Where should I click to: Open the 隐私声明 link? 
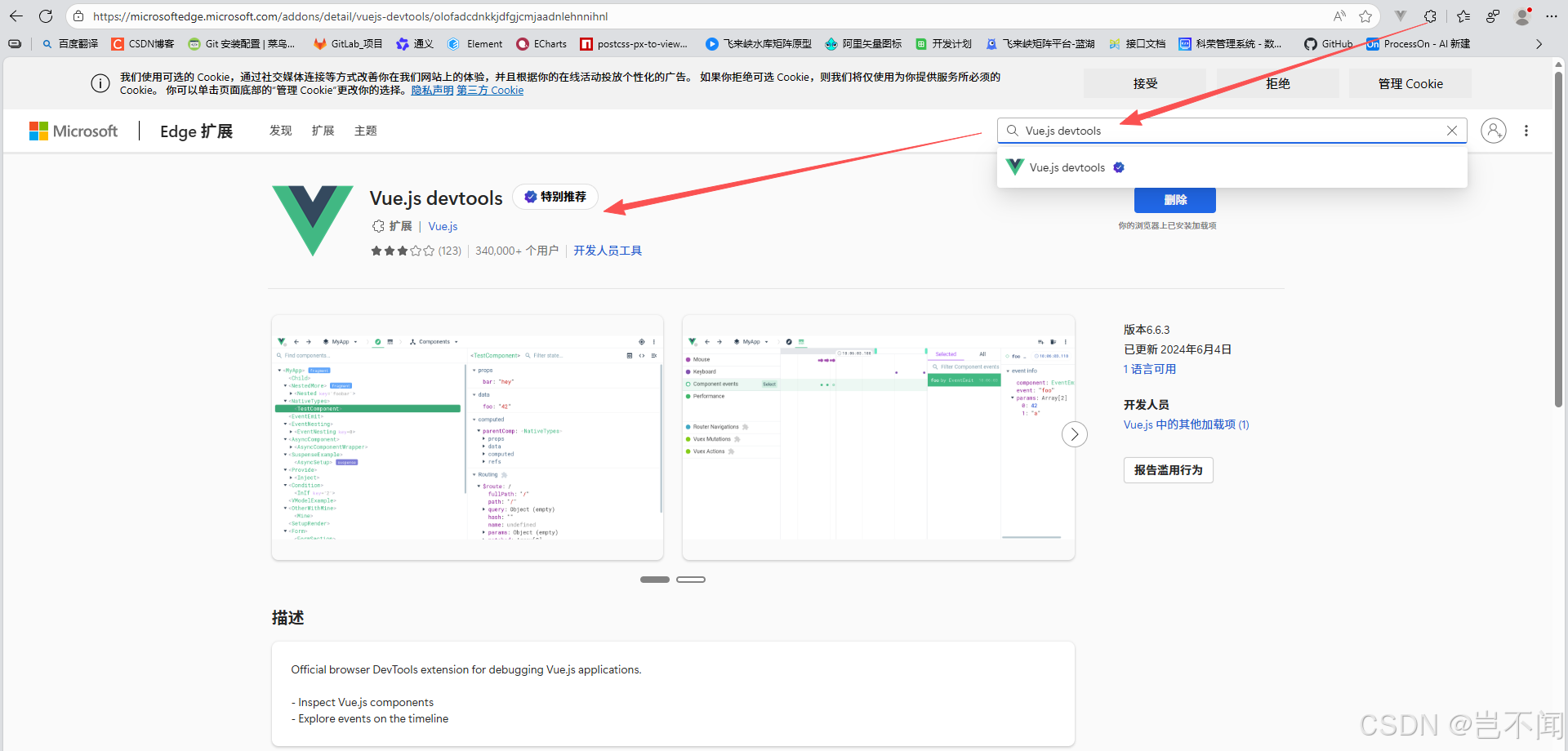click(432, 91)
